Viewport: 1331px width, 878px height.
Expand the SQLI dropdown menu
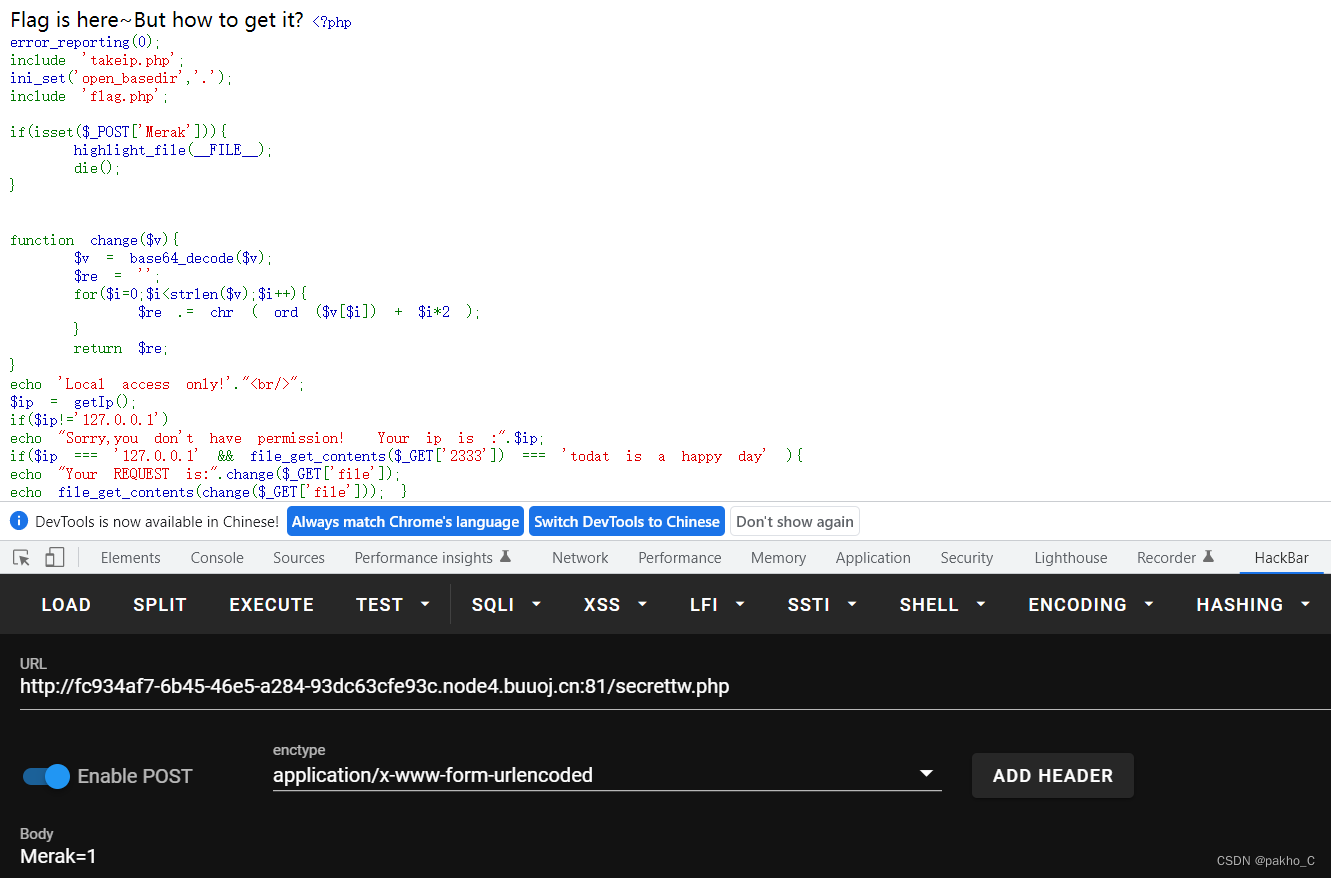click(x=507, y=605)
